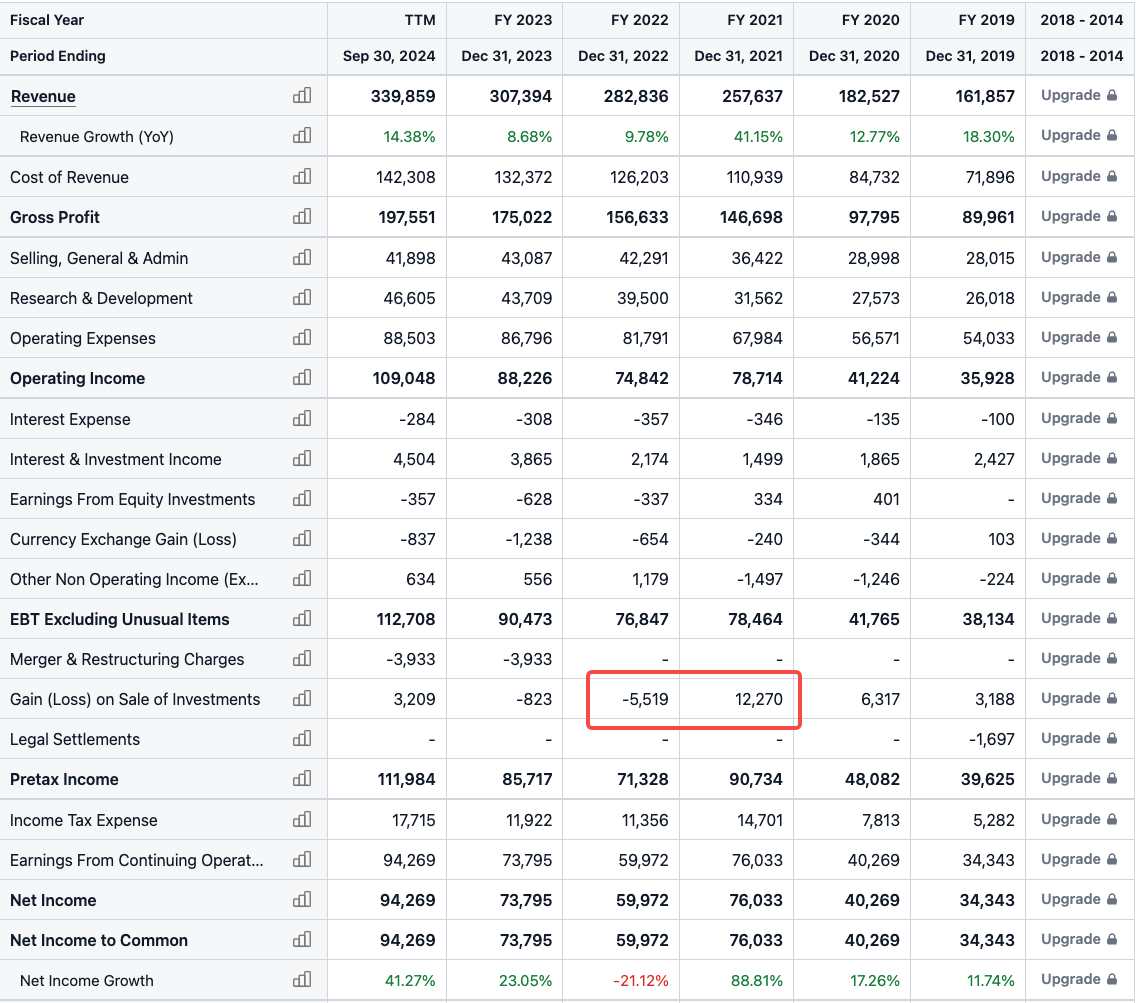Click Upgrade in the Operating Income row

tap(1078, 378)
